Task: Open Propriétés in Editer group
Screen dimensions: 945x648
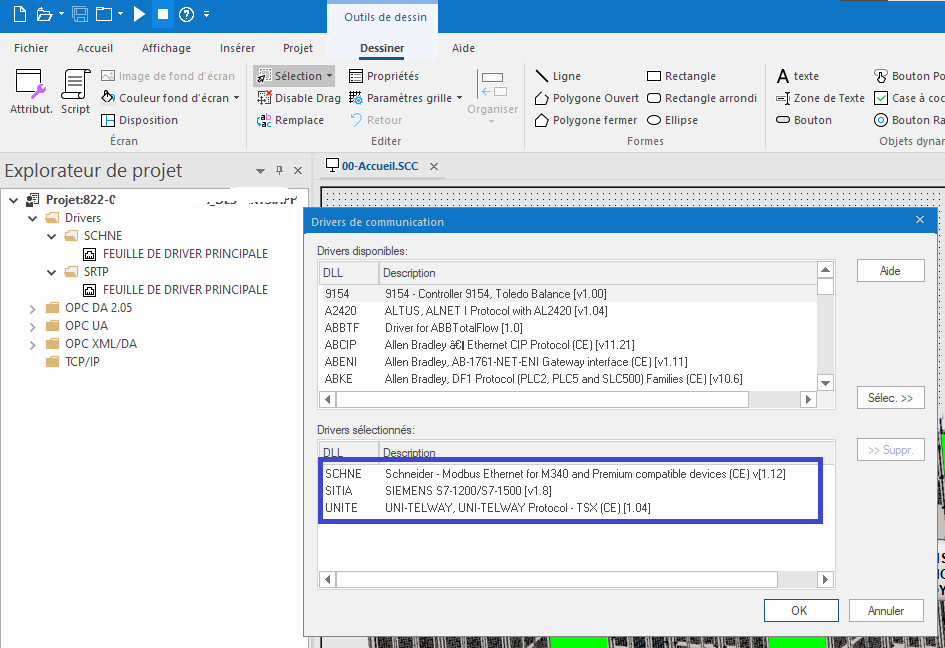Action: [384, 76]
